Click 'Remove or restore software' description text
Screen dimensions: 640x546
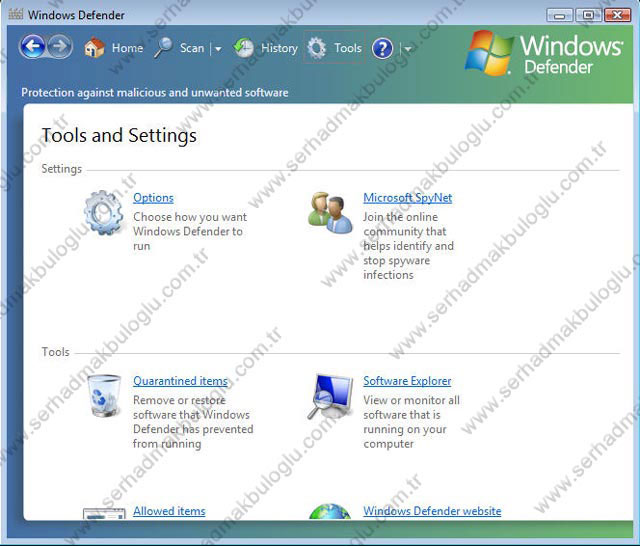click(193, 422)
